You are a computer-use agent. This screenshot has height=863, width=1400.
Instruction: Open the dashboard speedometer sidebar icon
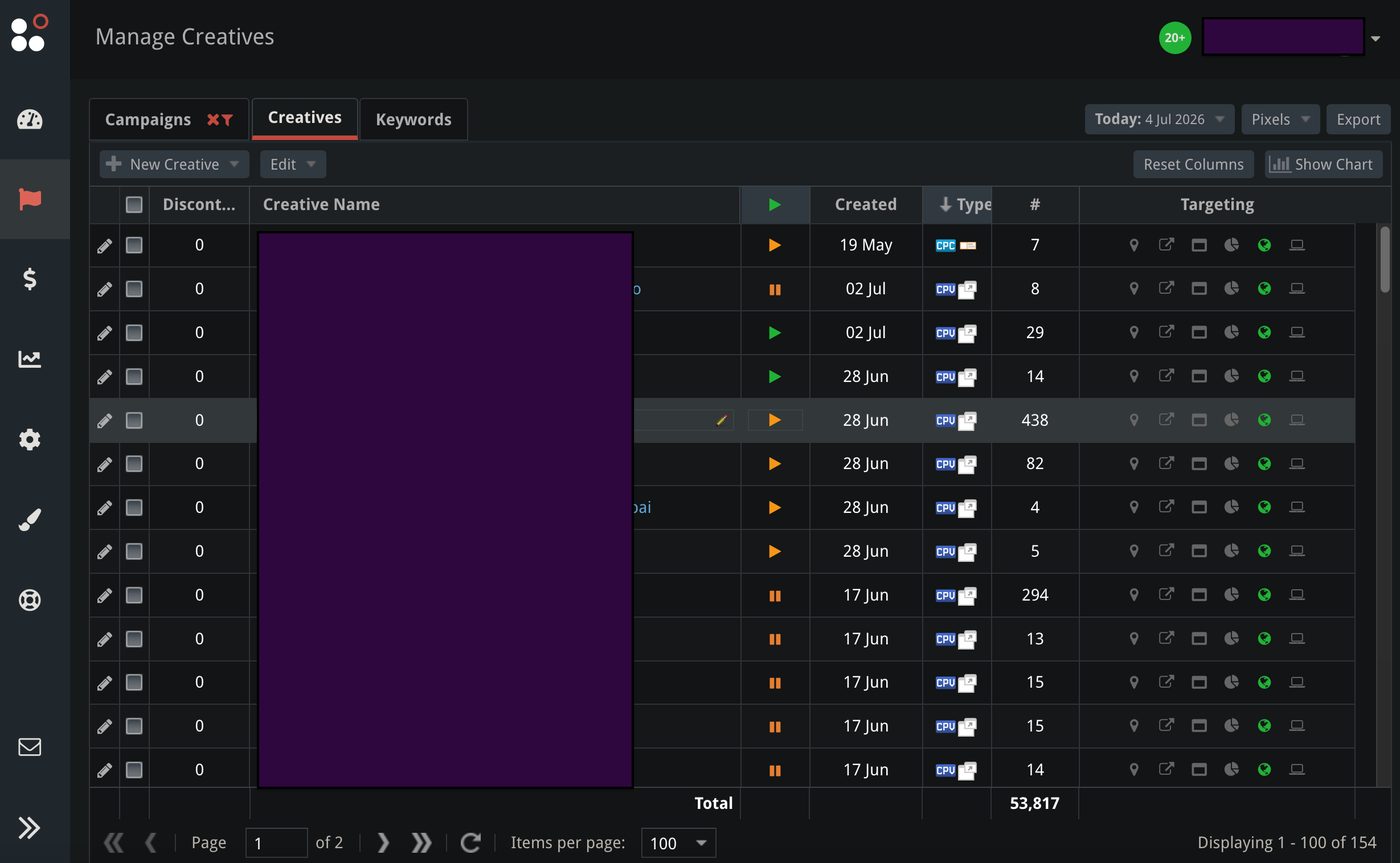click(x=30, y=120)
